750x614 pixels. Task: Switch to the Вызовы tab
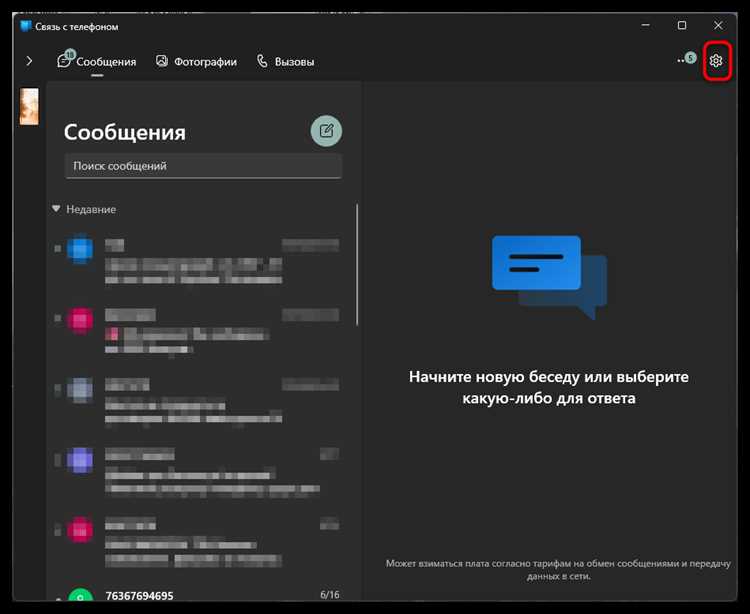(286, 62)
